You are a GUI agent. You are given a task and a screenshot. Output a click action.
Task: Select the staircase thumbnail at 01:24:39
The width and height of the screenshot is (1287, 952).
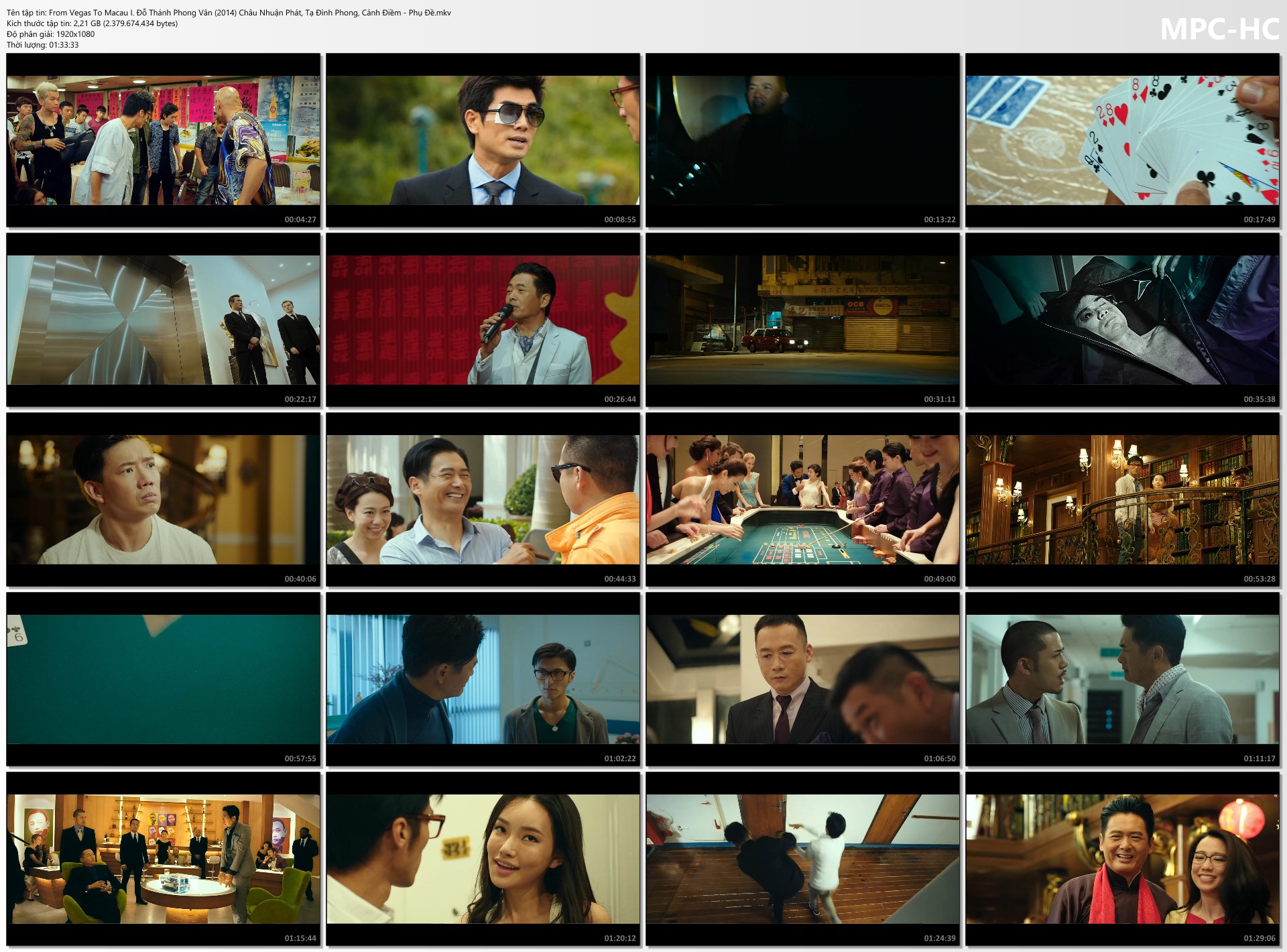coord(803,859)
